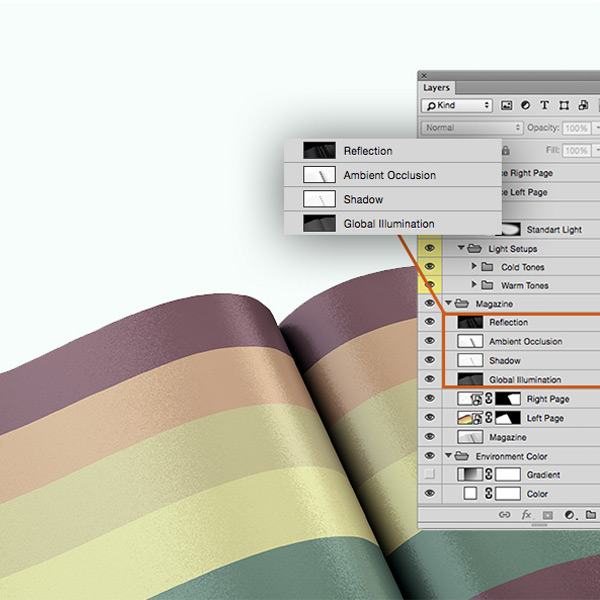
Task: Toggle the eye of Shadow layer in panel
Action: click(430, 360)
